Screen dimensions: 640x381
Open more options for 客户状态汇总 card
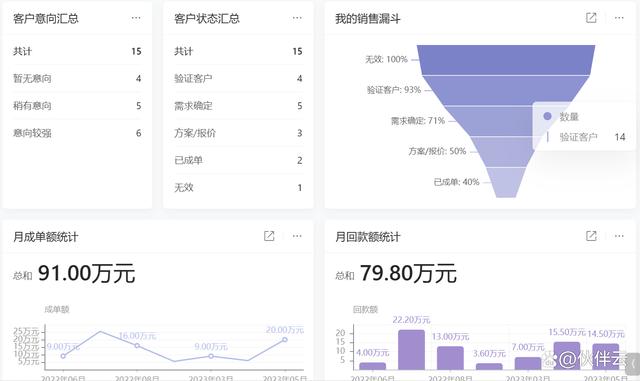coord(297,18)
